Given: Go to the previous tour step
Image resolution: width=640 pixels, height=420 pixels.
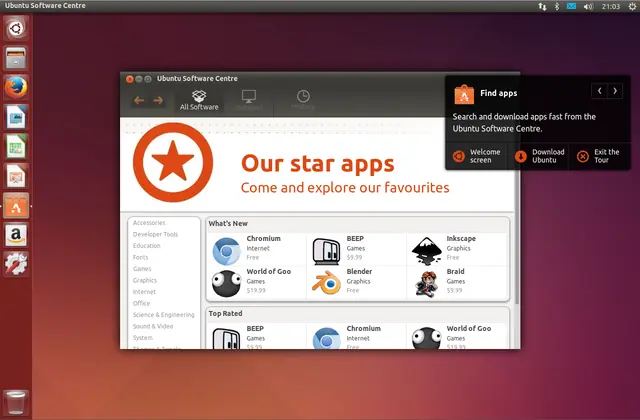Looking at the screenshot, I should click(x=599, y=91).
